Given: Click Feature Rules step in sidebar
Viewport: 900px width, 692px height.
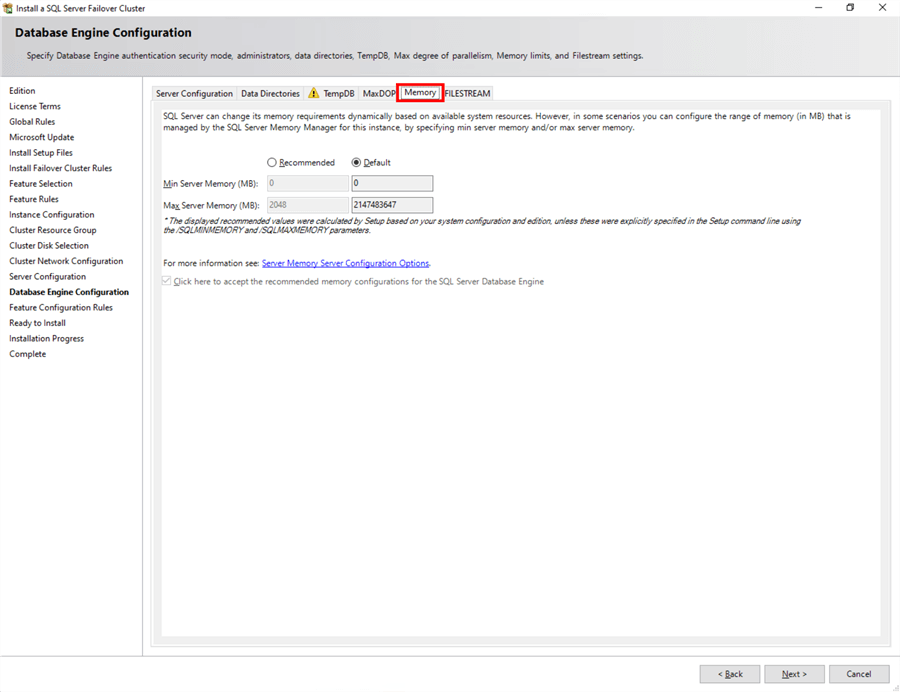Looking at the screenshot, I should point(34,199).
